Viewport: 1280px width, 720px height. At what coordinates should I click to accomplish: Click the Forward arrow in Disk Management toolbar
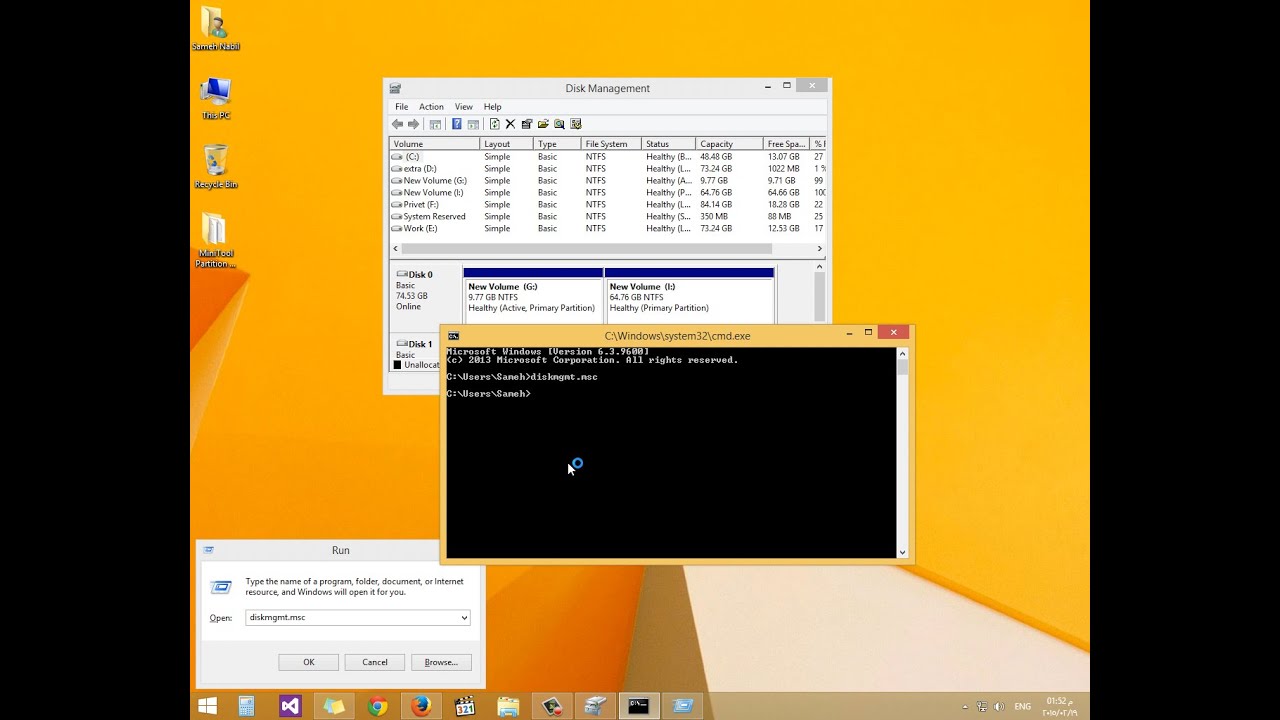click(414, 124)
